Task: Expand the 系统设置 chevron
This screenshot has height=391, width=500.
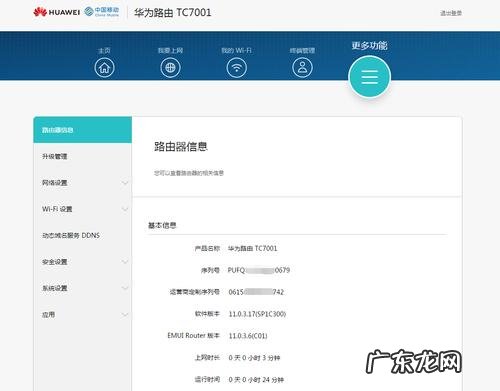Action: click(x=125, y=288)
